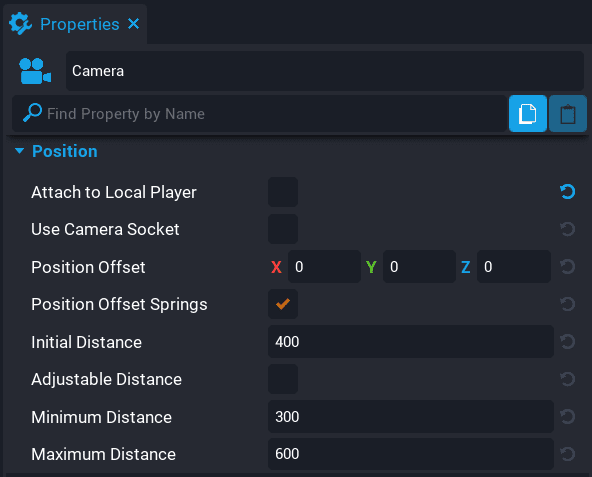
Task: Reset Minimum Distance to default
Action: pyautogui.click(x=567, y=417)
